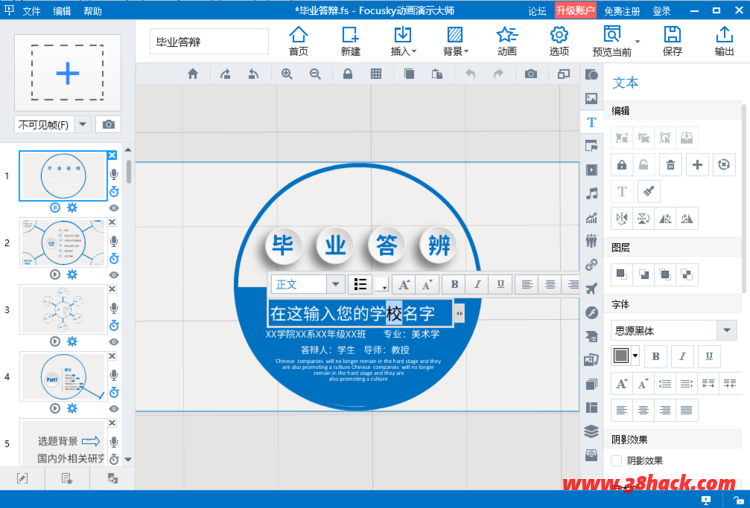Open the 背景 background dropdown

click(455, 41)
